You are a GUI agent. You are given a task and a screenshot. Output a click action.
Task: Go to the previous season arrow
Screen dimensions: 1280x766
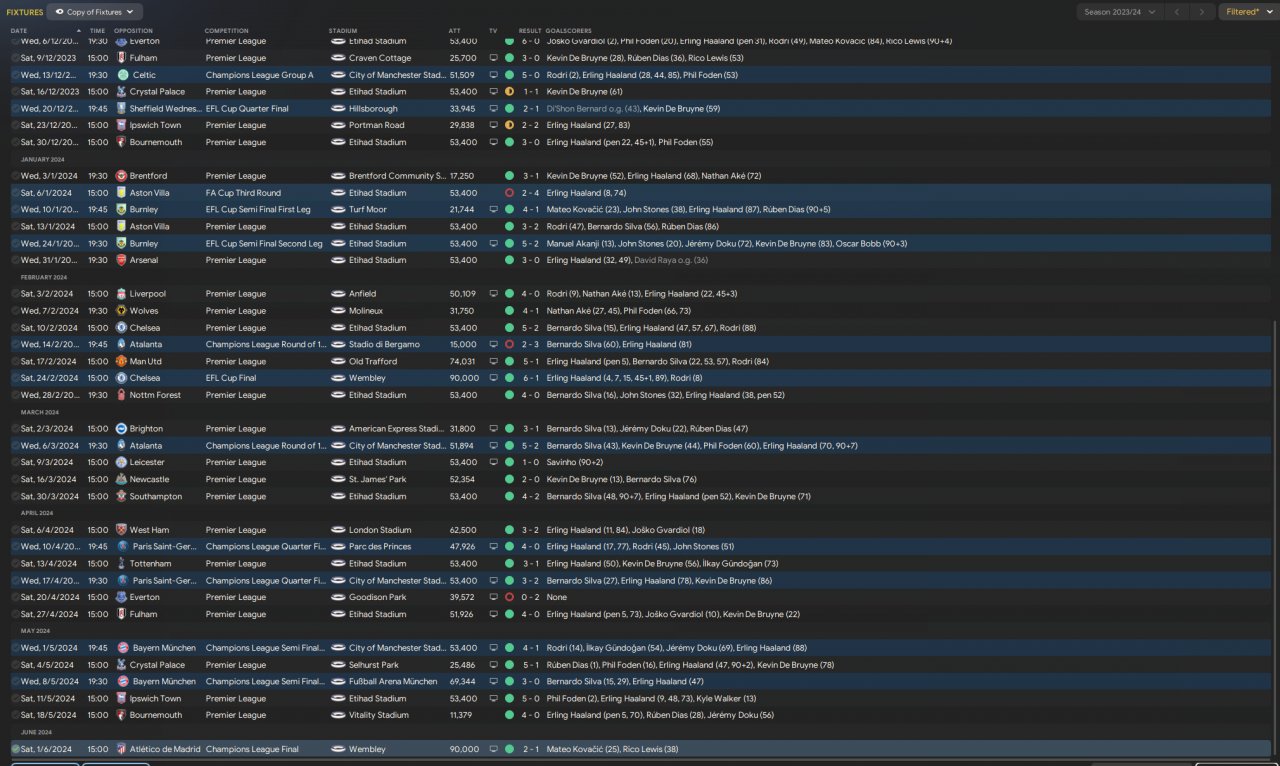pos(1177,12)
